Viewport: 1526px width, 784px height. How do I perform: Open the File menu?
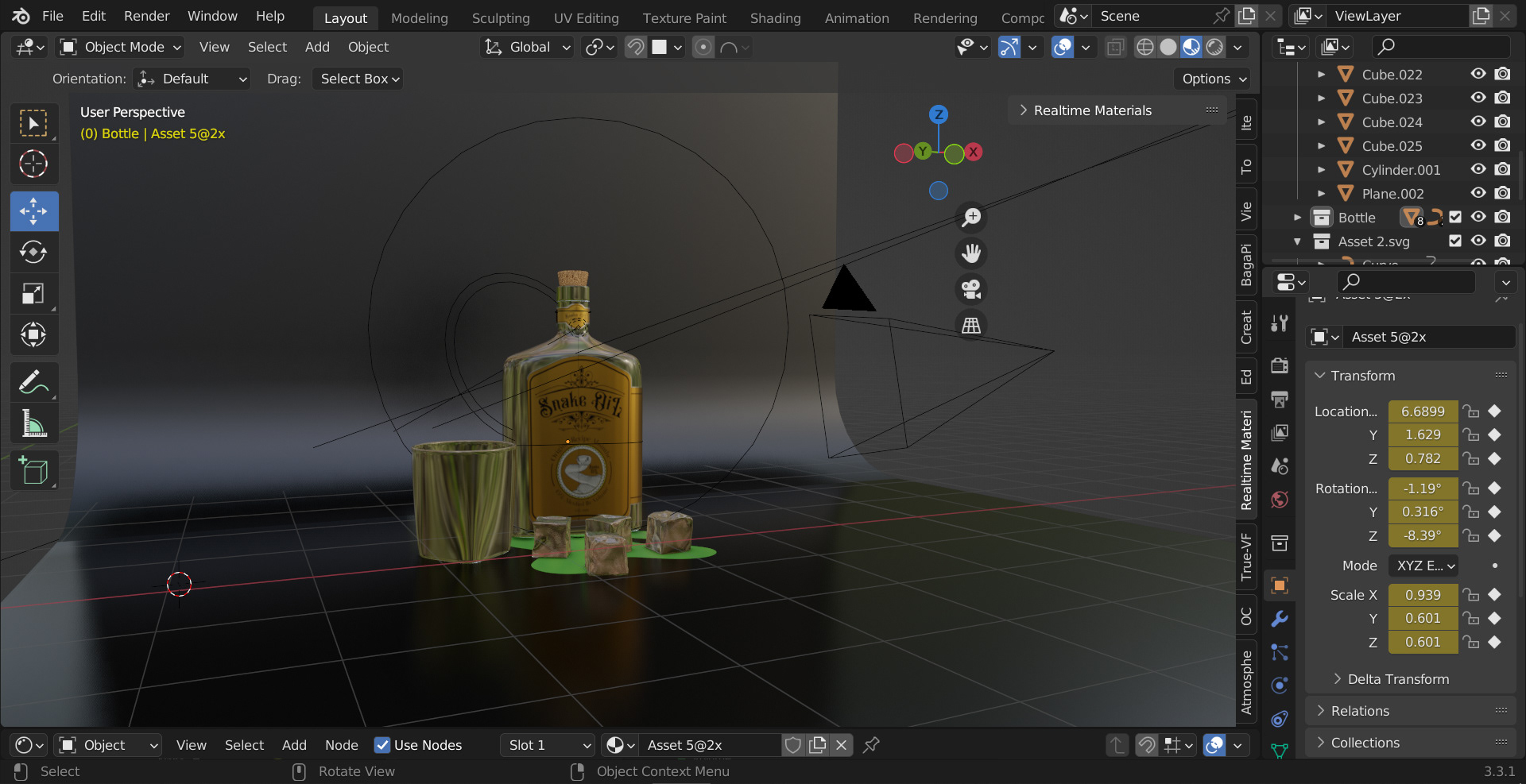click(52, 16)
